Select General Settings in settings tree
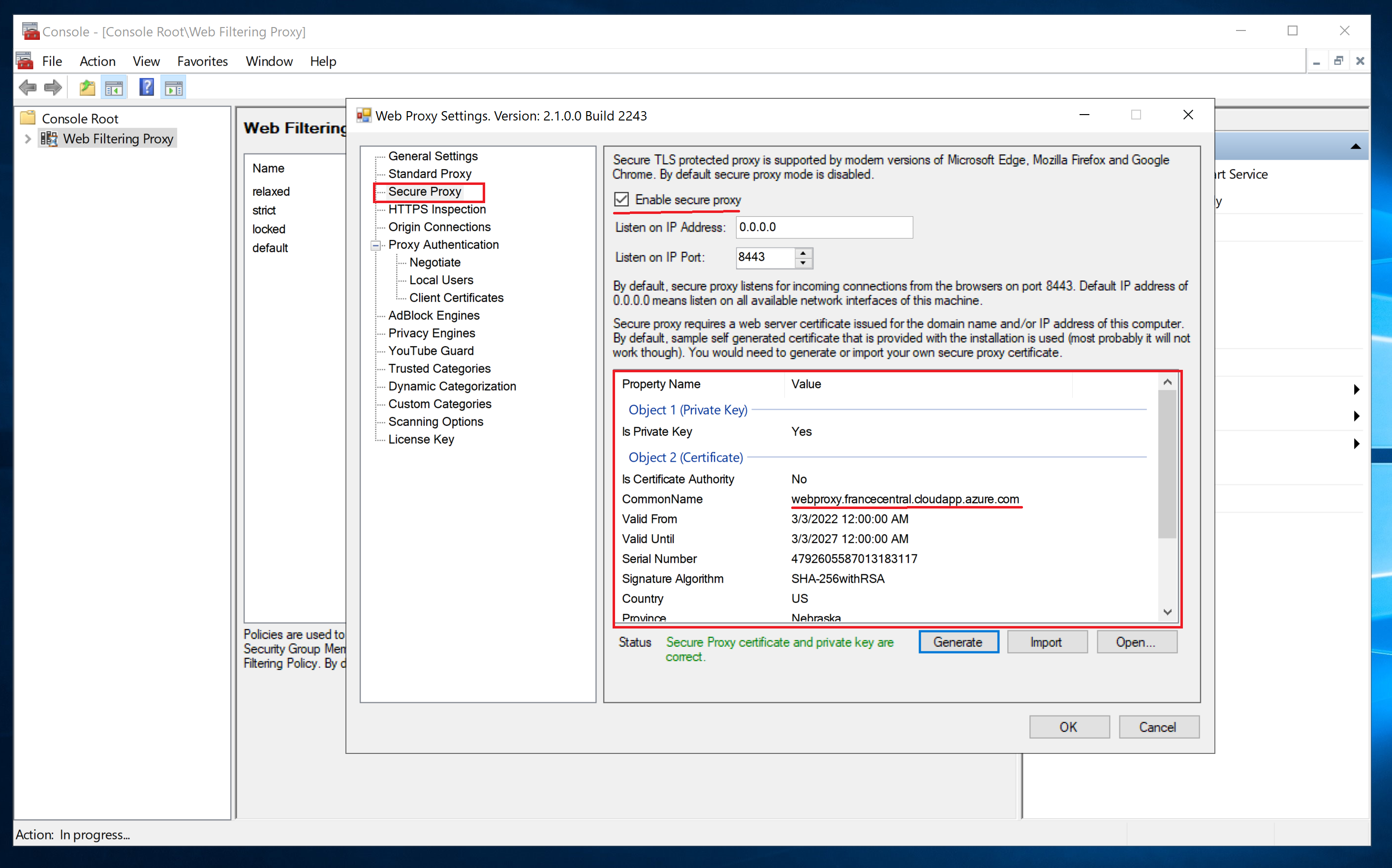The width and height of the screenshot is (1392, 868). [433, 156]
